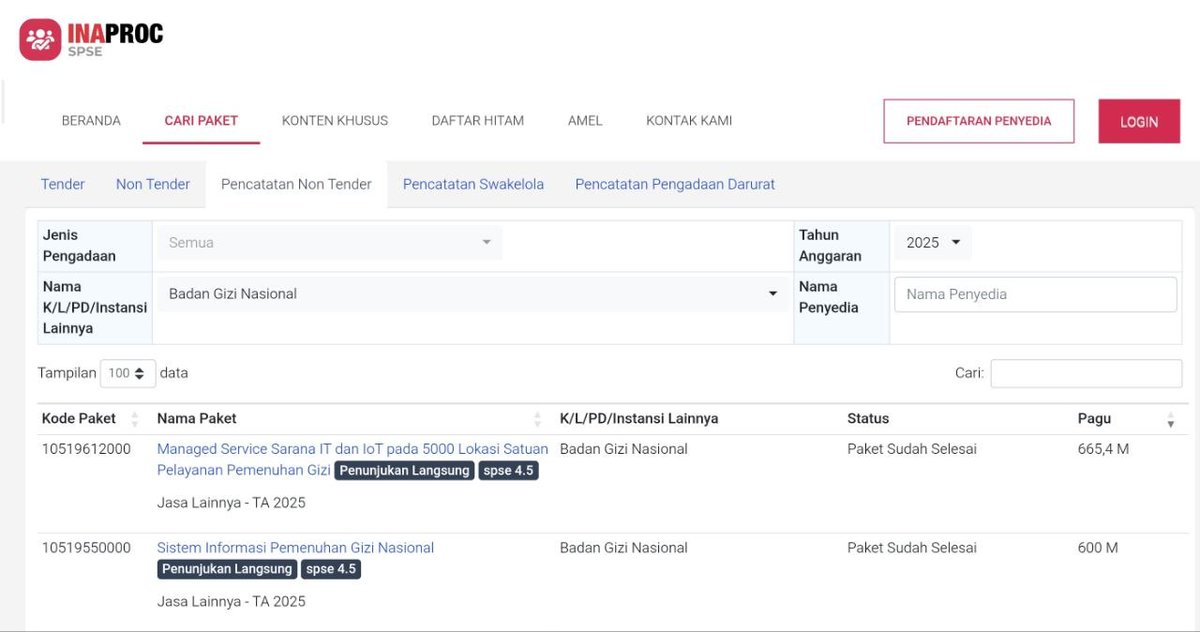Click Penunjukan Langsung badge under Sistem Informasi
1200x632 pixels.
click(227, 569)
